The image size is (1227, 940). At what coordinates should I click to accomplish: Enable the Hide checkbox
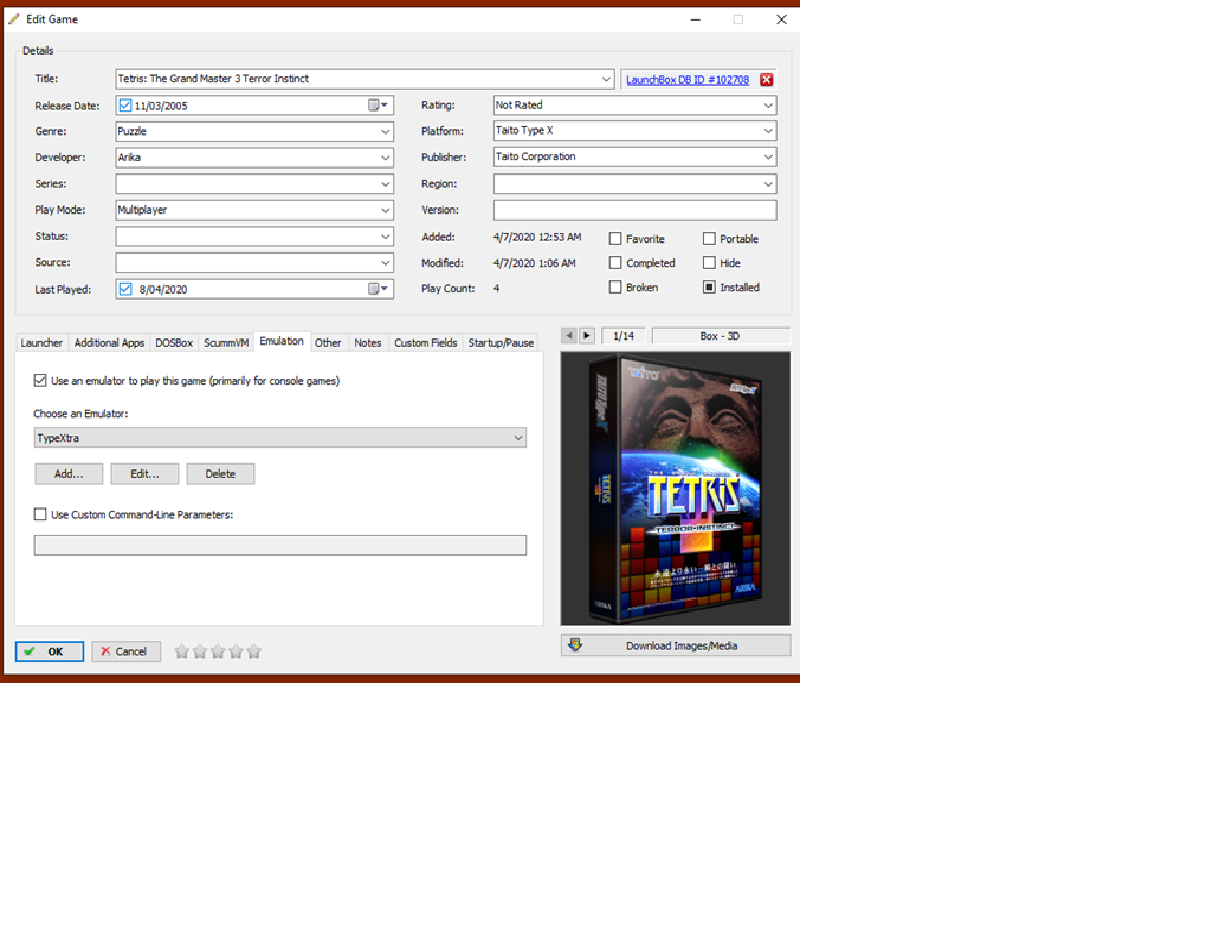point(709,263)
